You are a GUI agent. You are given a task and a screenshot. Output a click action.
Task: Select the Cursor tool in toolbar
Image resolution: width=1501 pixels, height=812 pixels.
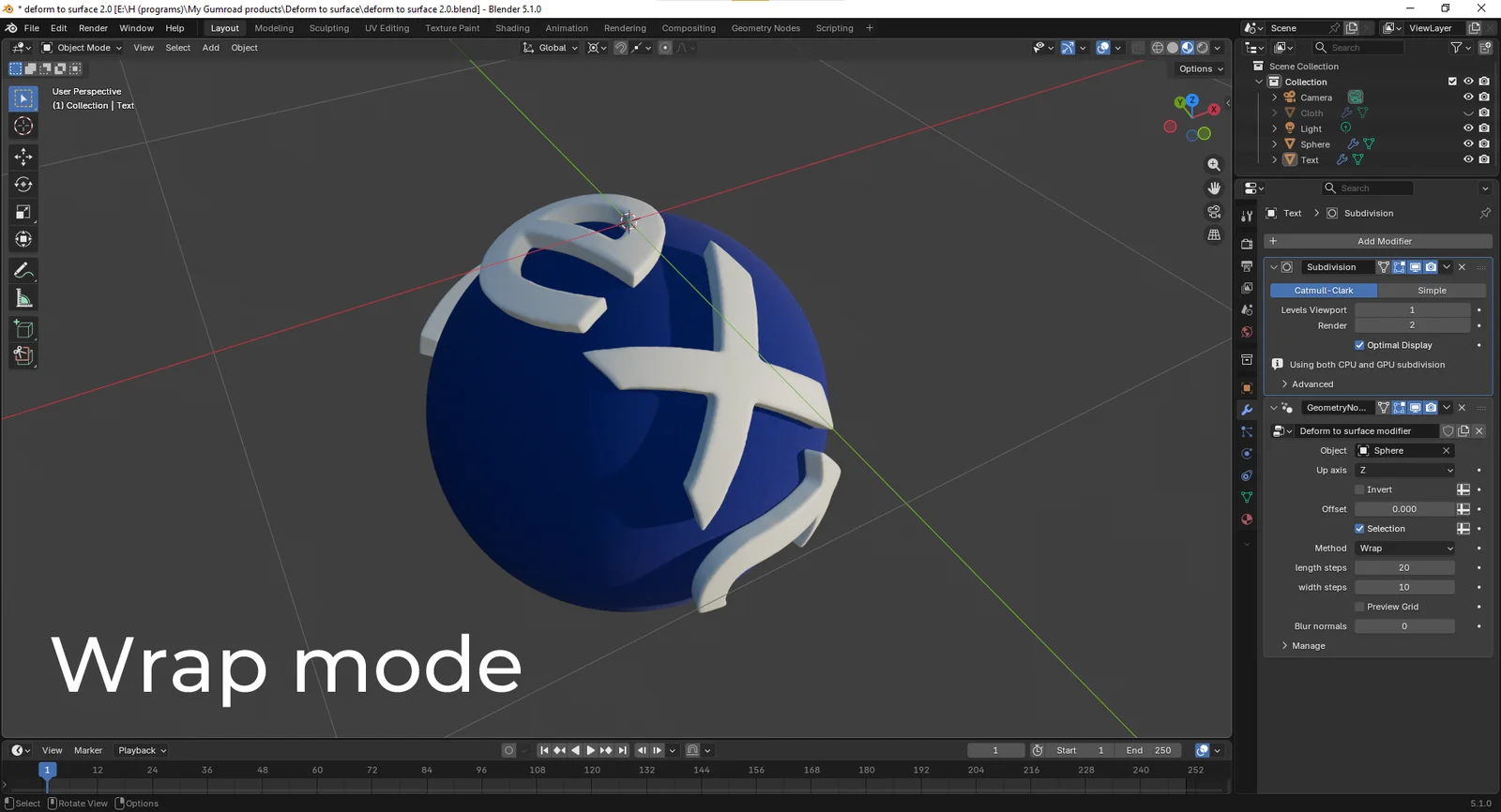click(23, 126)
